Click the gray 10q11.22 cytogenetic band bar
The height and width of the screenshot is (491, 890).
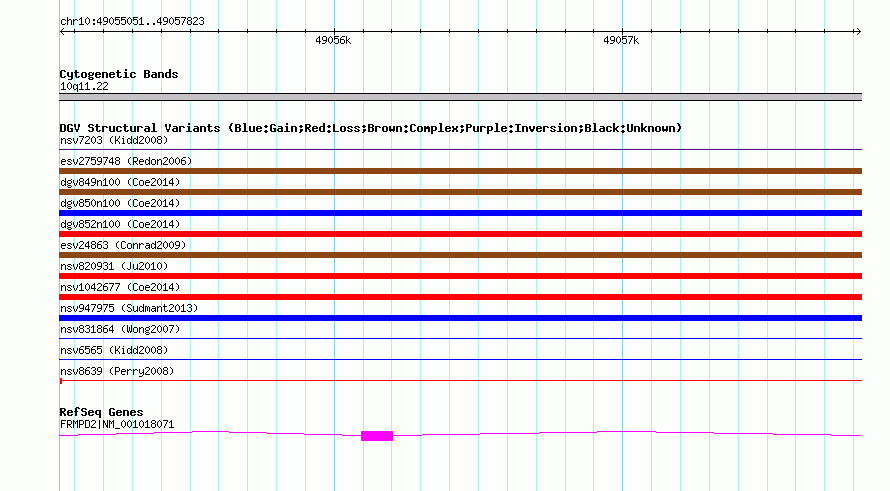(x=460, y=97)
